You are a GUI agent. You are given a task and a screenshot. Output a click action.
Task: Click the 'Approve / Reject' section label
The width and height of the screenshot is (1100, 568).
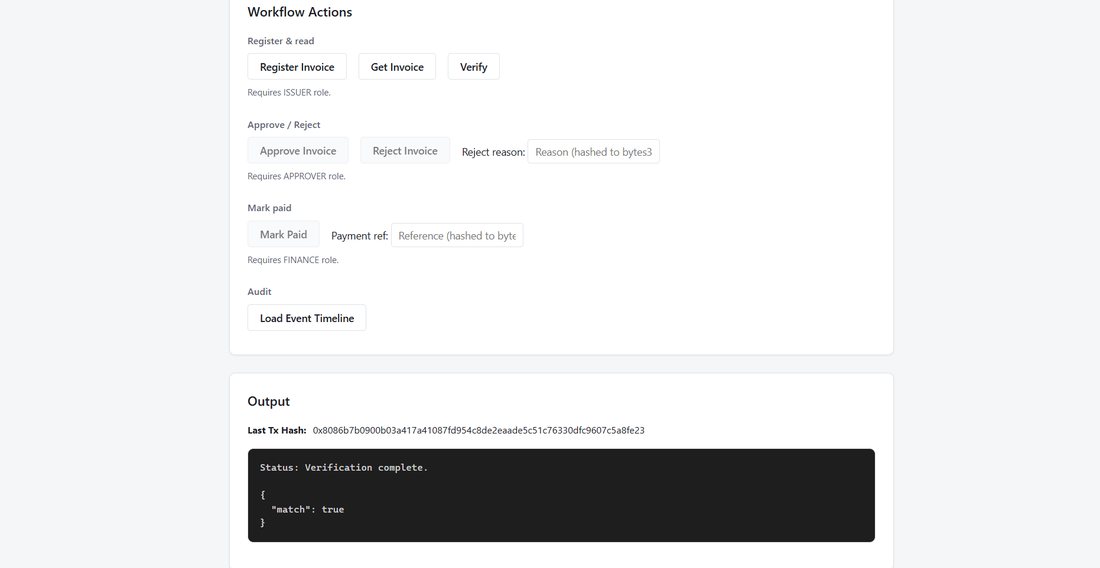click(284, 125)
